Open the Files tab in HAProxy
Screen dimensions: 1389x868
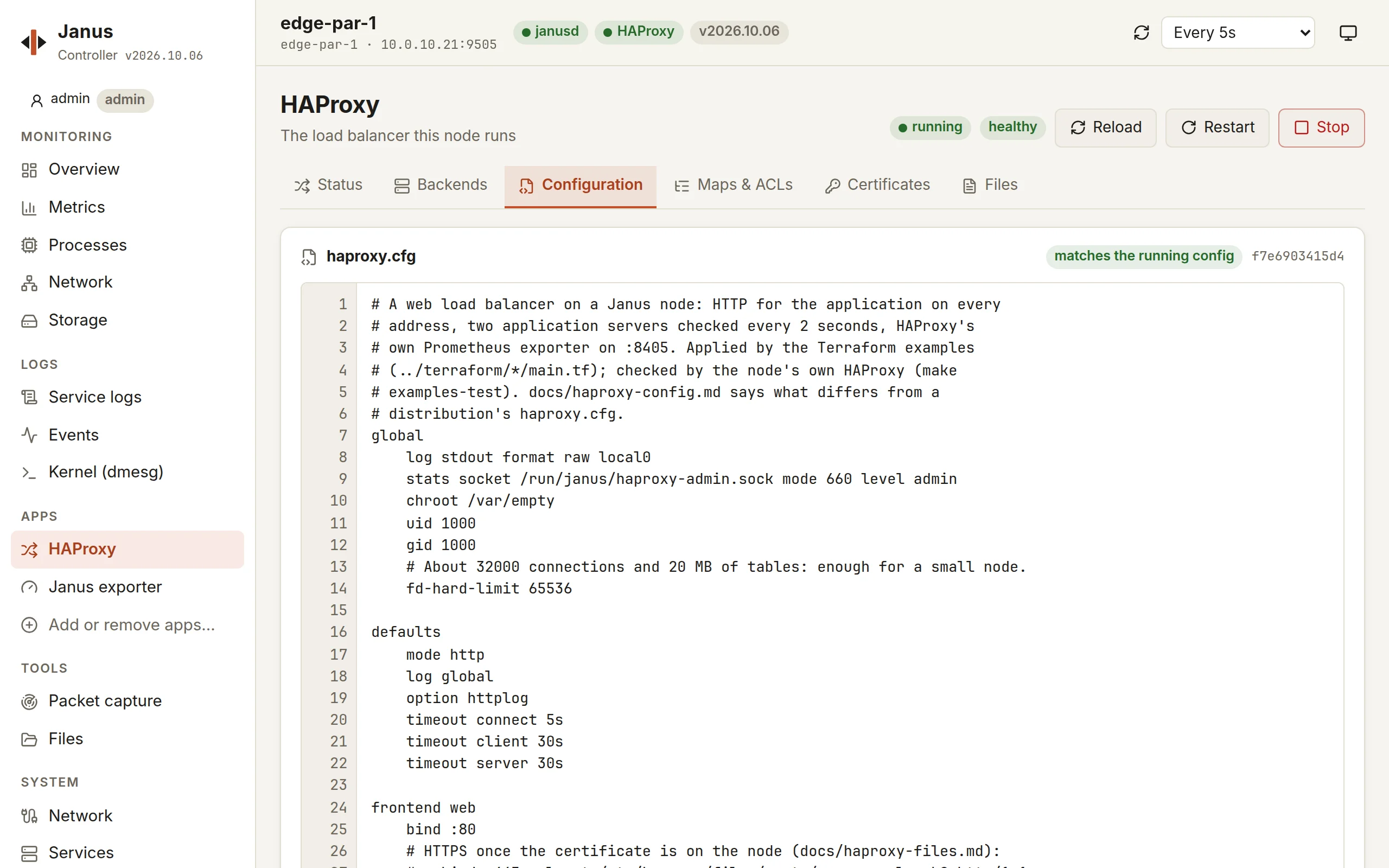990,186
